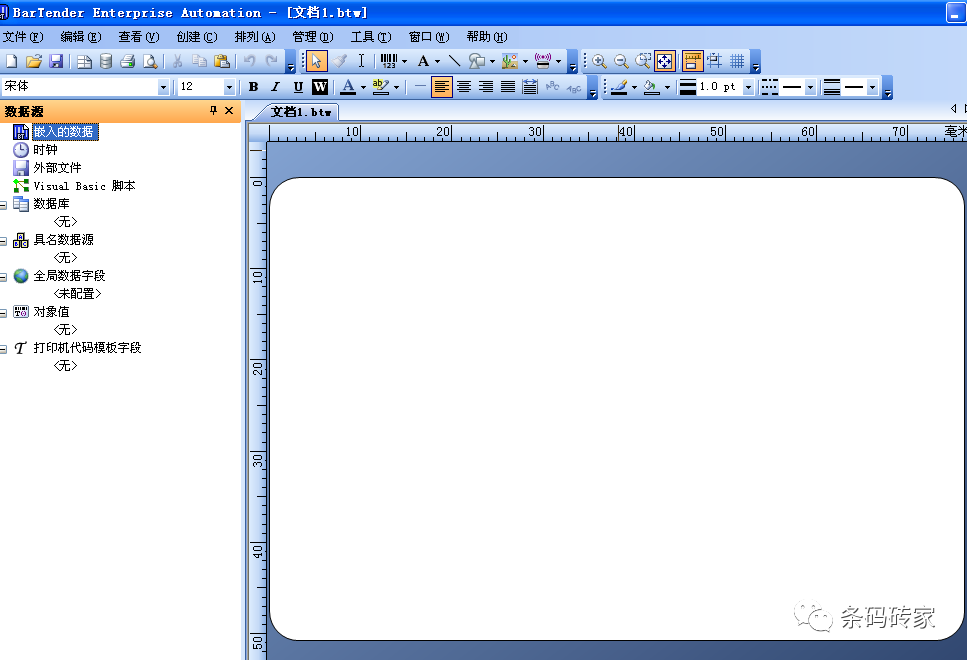The width and height of the screenshot is (967, 660).
Task: Click the blank label design area
Action: [x=617, y=408]
